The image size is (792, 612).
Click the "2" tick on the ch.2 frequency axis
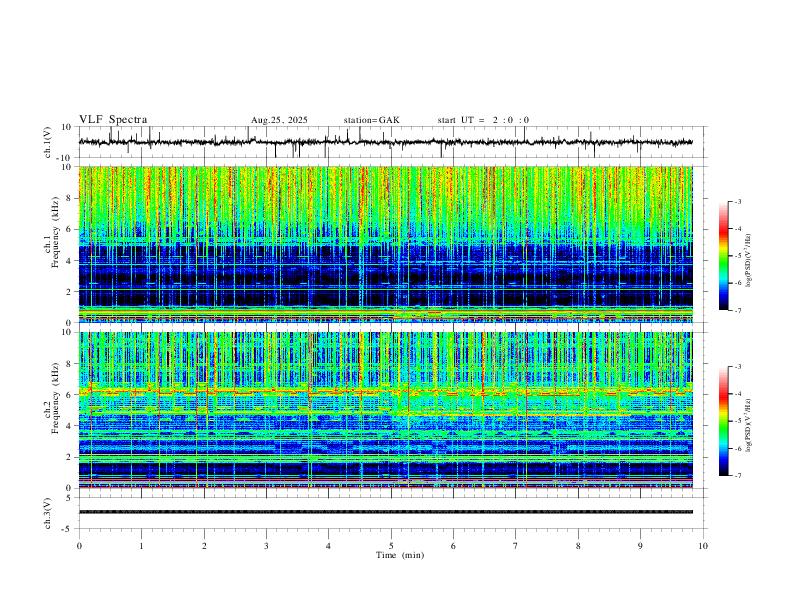[x=70, y=457]
